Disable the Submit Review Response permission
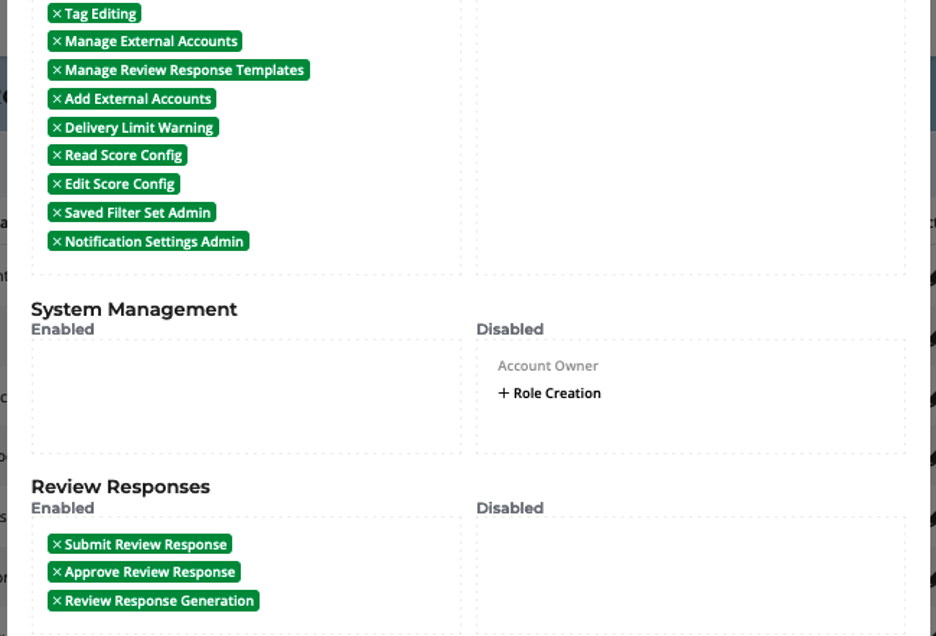 click(55, 544)
